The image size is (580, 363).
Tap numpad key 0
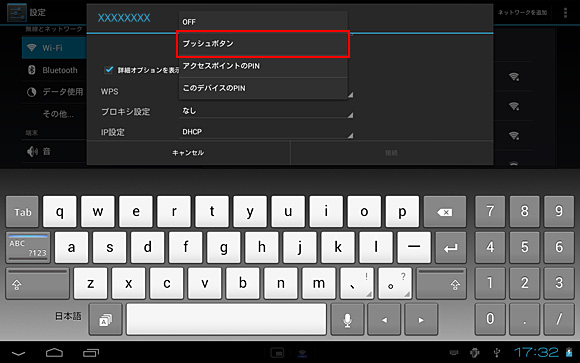(490, 319)
